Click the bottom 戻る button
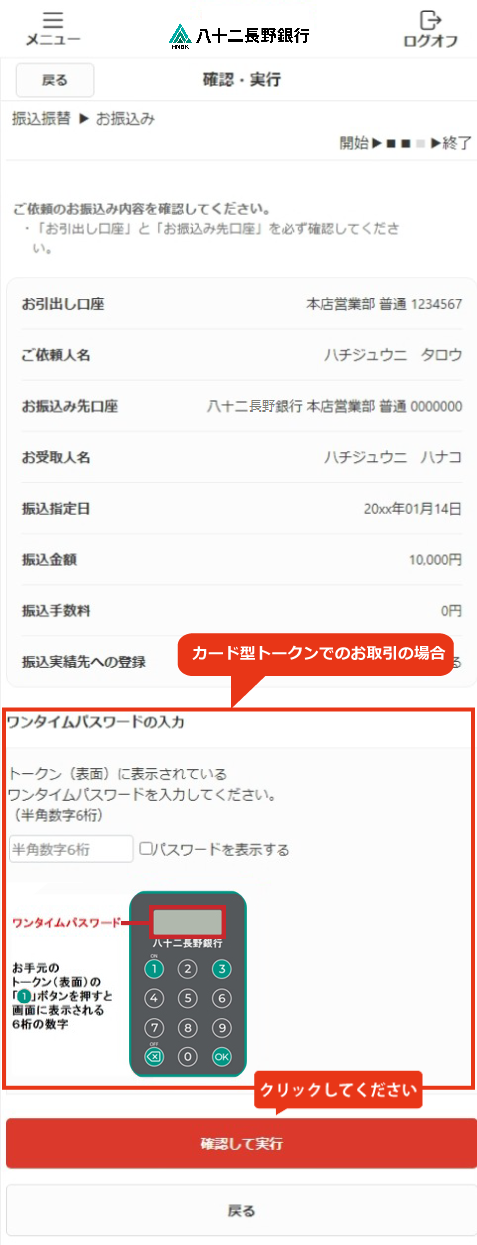 pyautogui.click(x=241, y=1210)
